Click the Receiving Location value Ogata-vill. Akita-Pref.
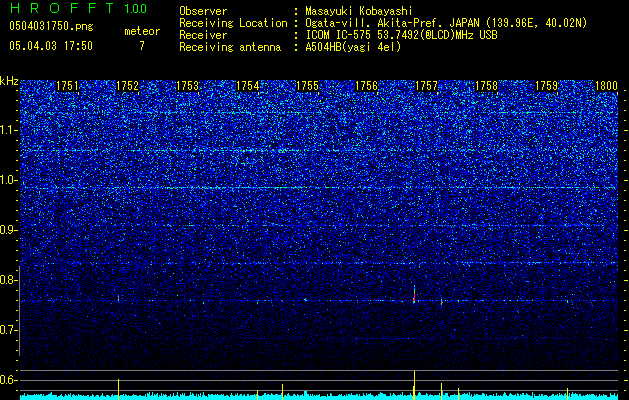 (374, 23)
